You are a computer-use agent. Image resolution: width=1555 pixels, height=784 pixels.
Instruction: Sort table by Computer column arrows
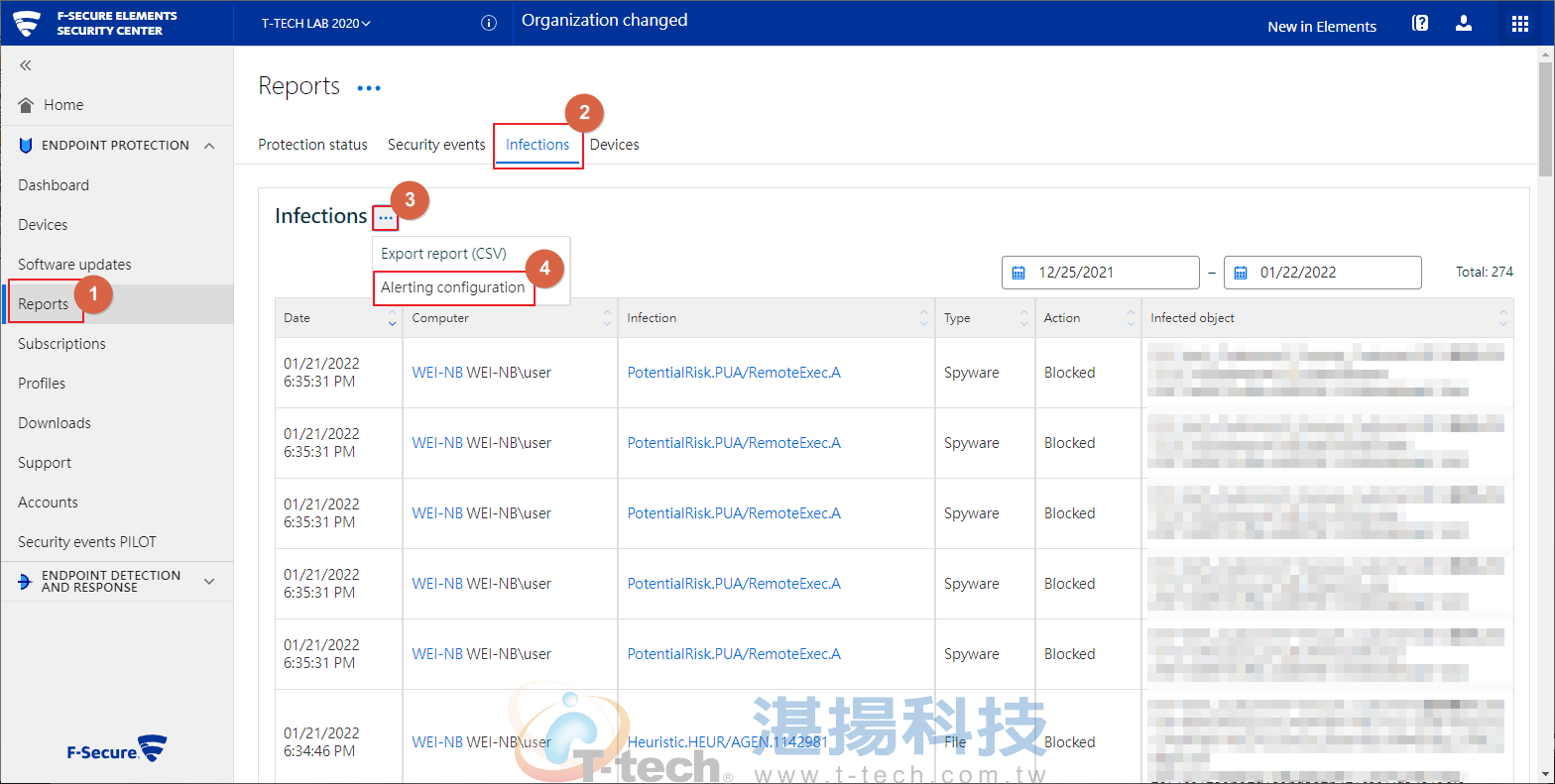(x=607, y=318)
